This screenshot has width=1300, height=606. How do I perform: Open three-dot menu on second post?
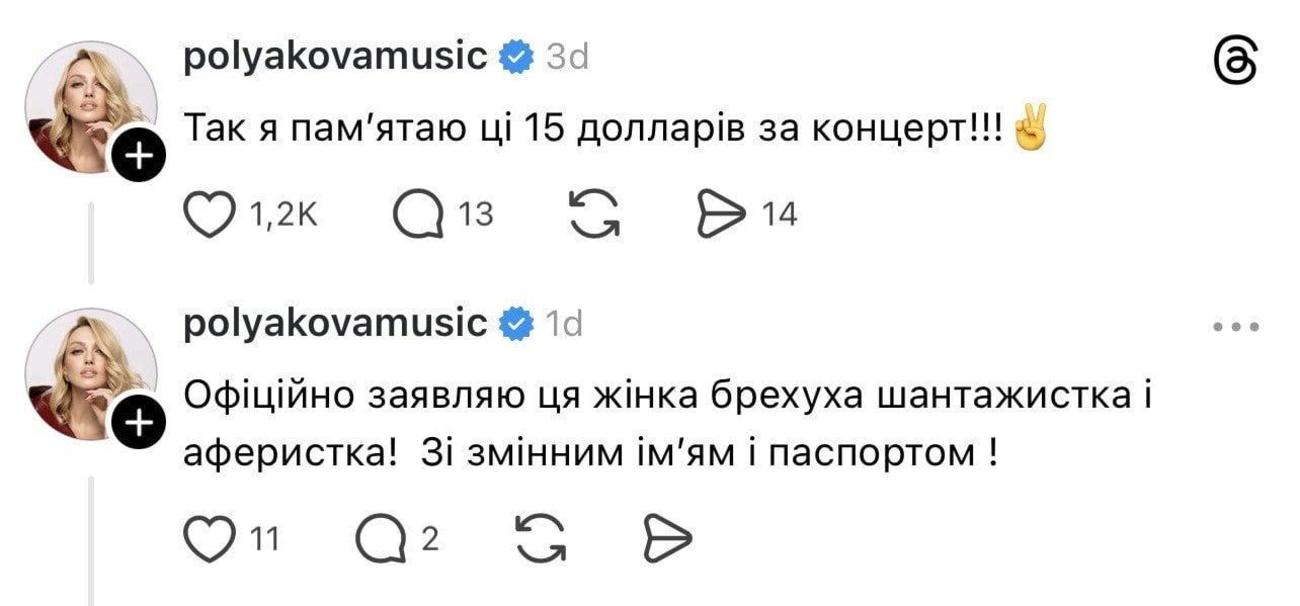pos(1236,326)
